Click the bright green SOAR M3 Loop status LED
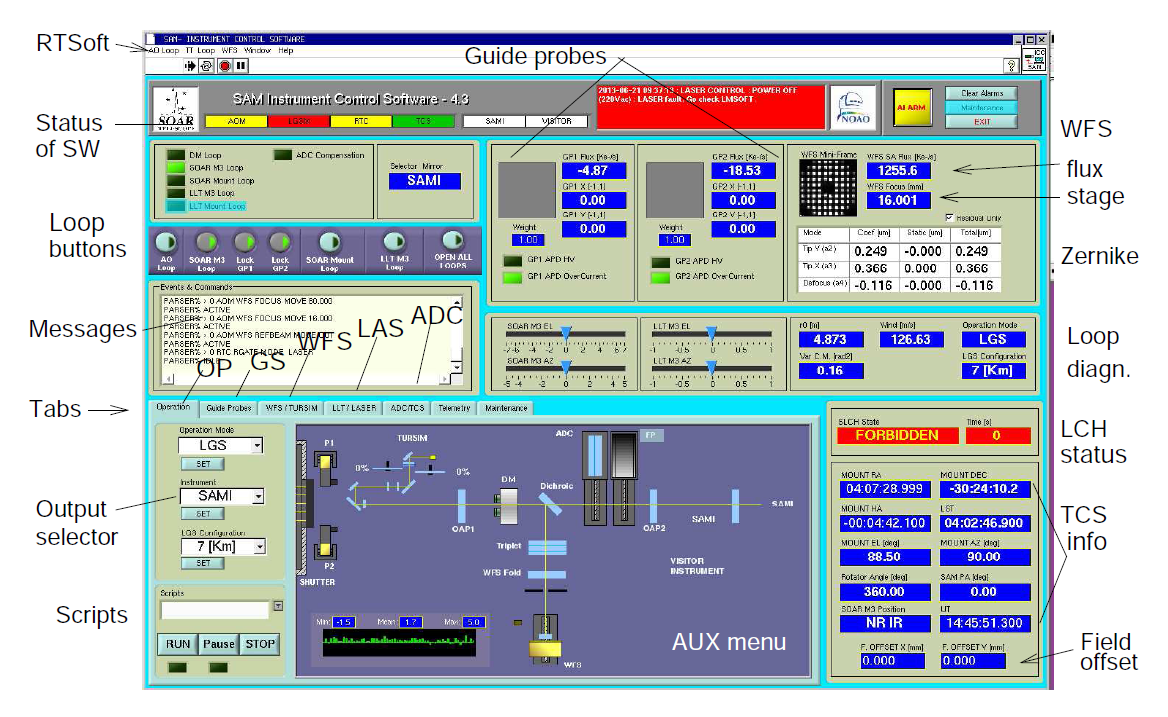 point(176,168)
